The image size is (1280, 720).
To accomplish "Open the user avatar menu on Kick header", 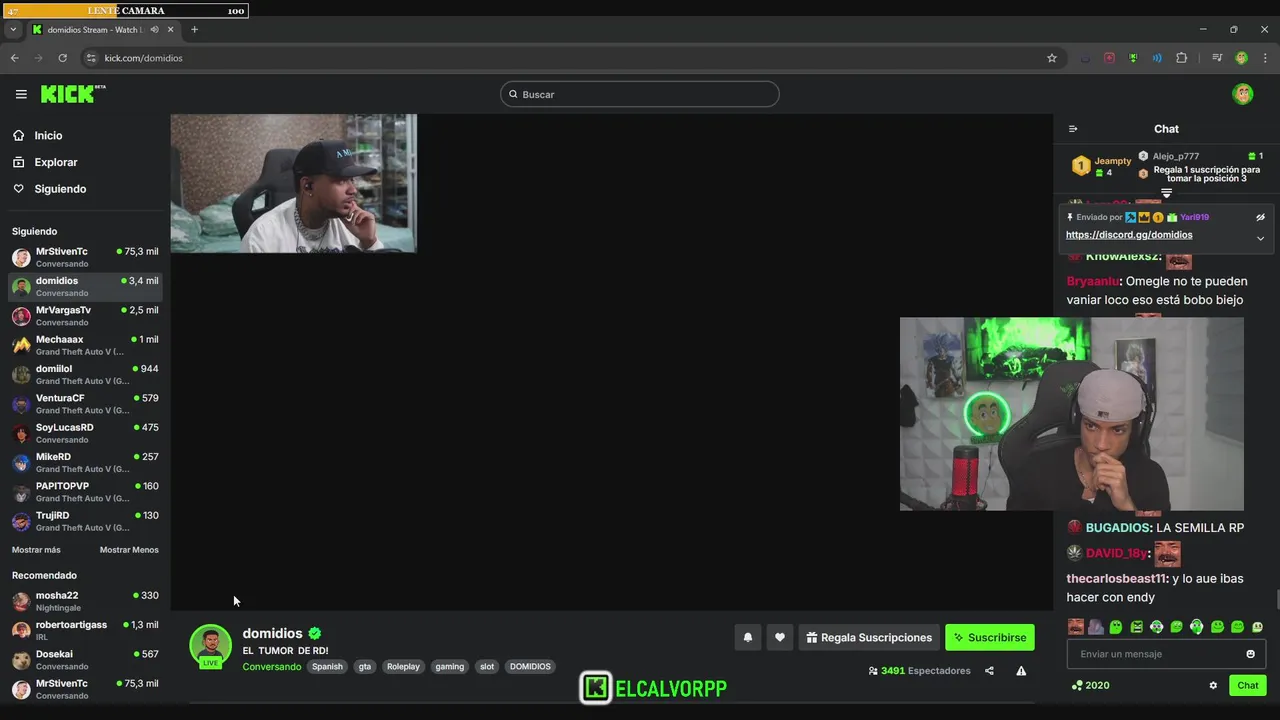I will point(1243,94).
